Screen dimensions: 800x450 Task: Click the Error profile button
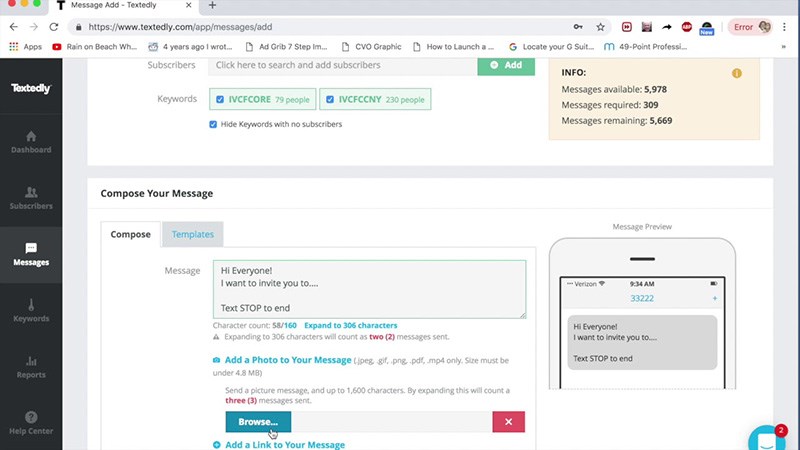pos(750,27)
